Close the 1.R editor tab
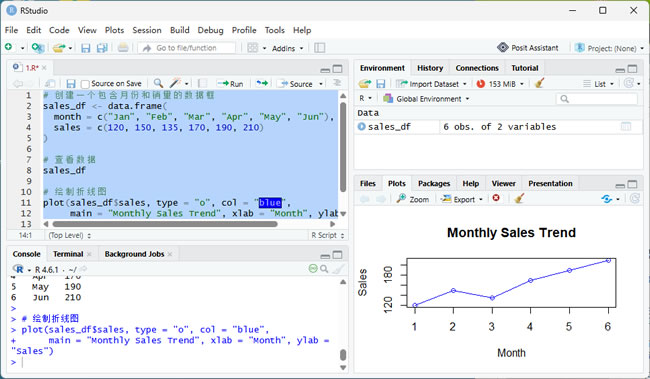The image size is (650, 379). coord(44,68)
